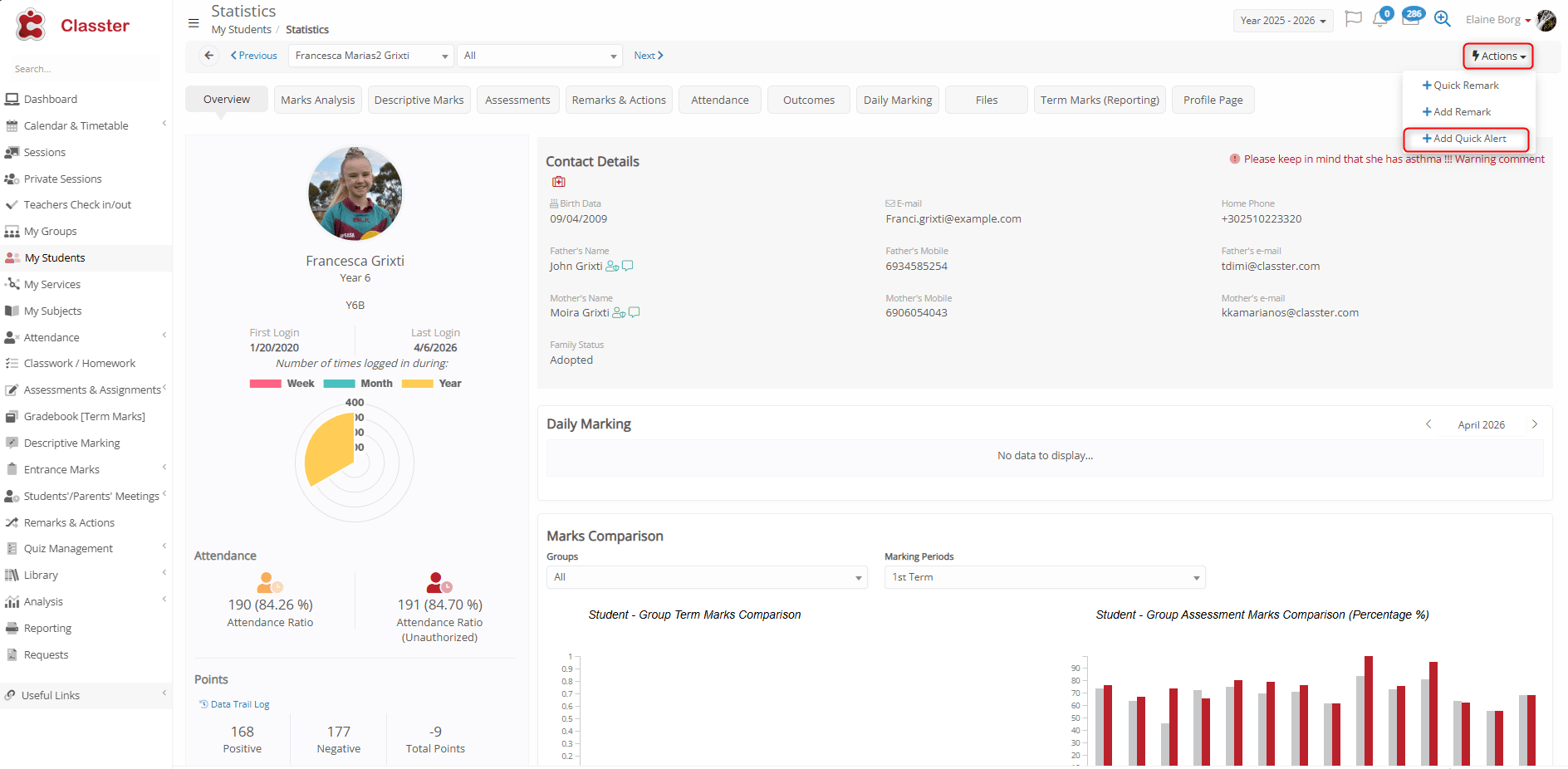Go to Next student
Image resolution: width=1568 pixels, height=769 pixels.
pyautogui.click(x=648, y=56)
